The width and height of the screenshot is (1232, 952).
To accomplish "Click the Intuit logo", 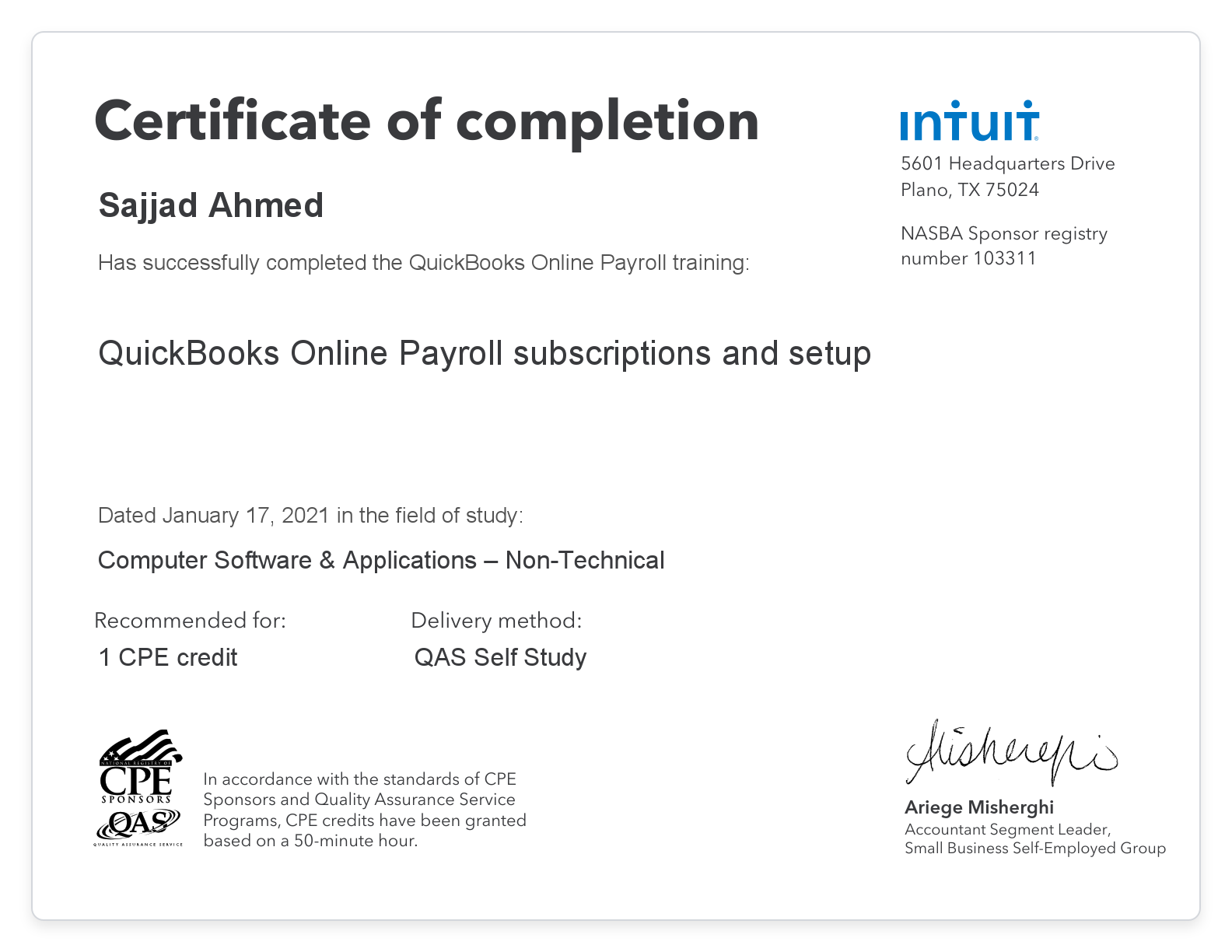I will [x=969, y=120].
